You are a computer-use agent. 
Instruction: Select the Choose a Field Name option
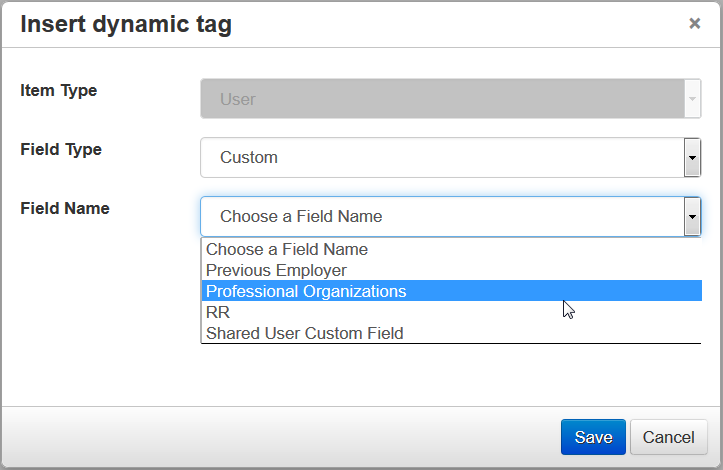[287, 249]
